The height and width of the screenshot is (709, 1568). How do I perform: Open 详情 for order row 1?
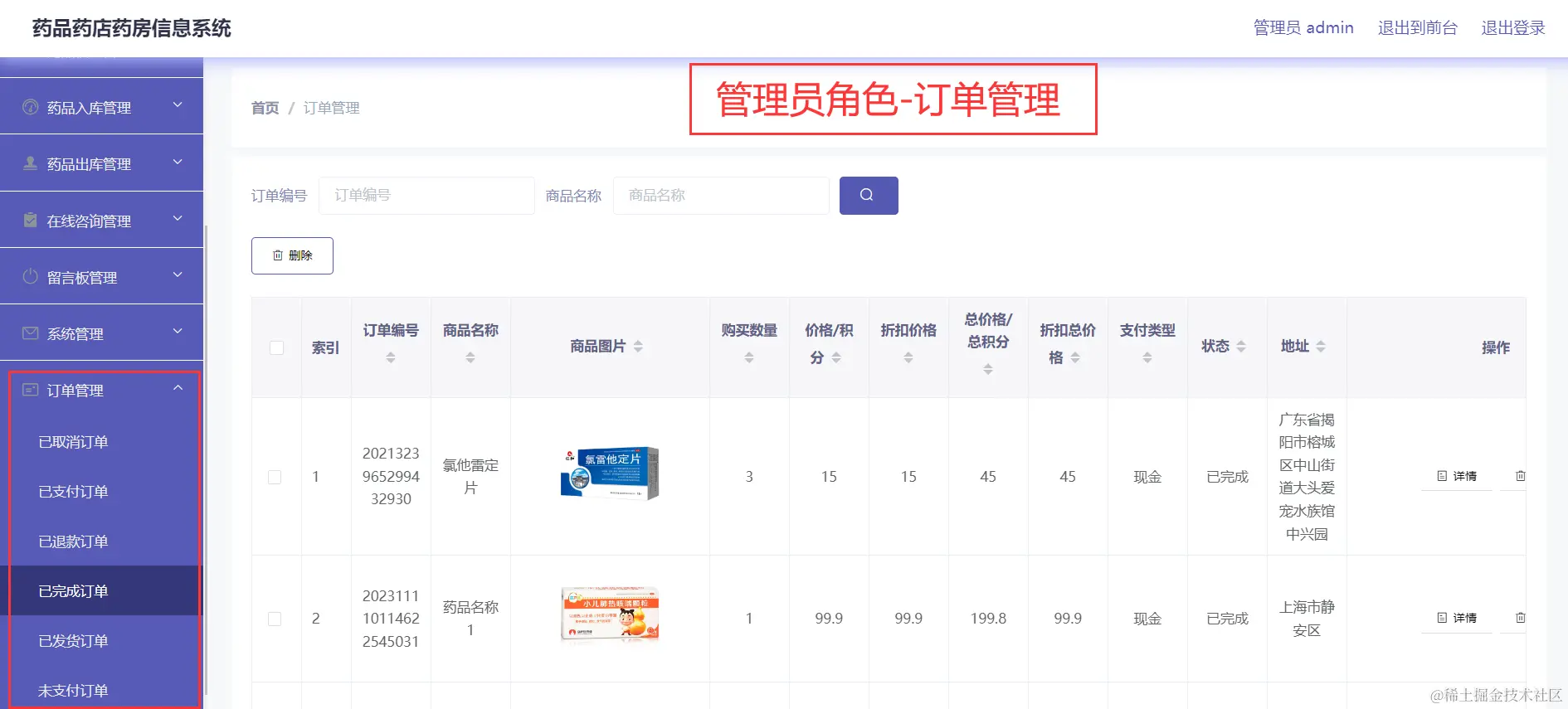[x=1457, y=476]
